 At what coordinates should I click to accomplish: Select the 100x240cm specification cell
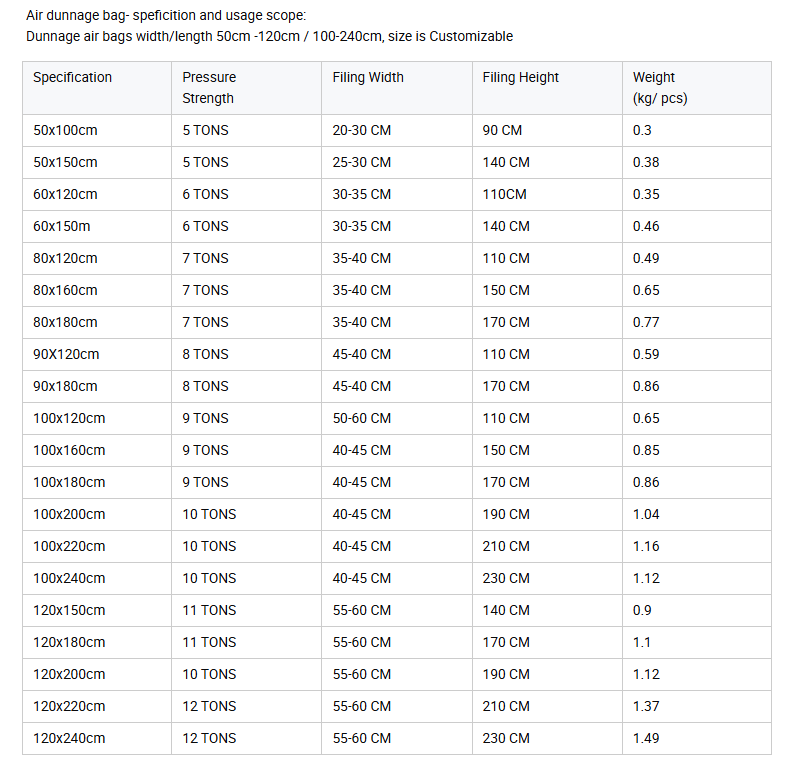point(97,578)
